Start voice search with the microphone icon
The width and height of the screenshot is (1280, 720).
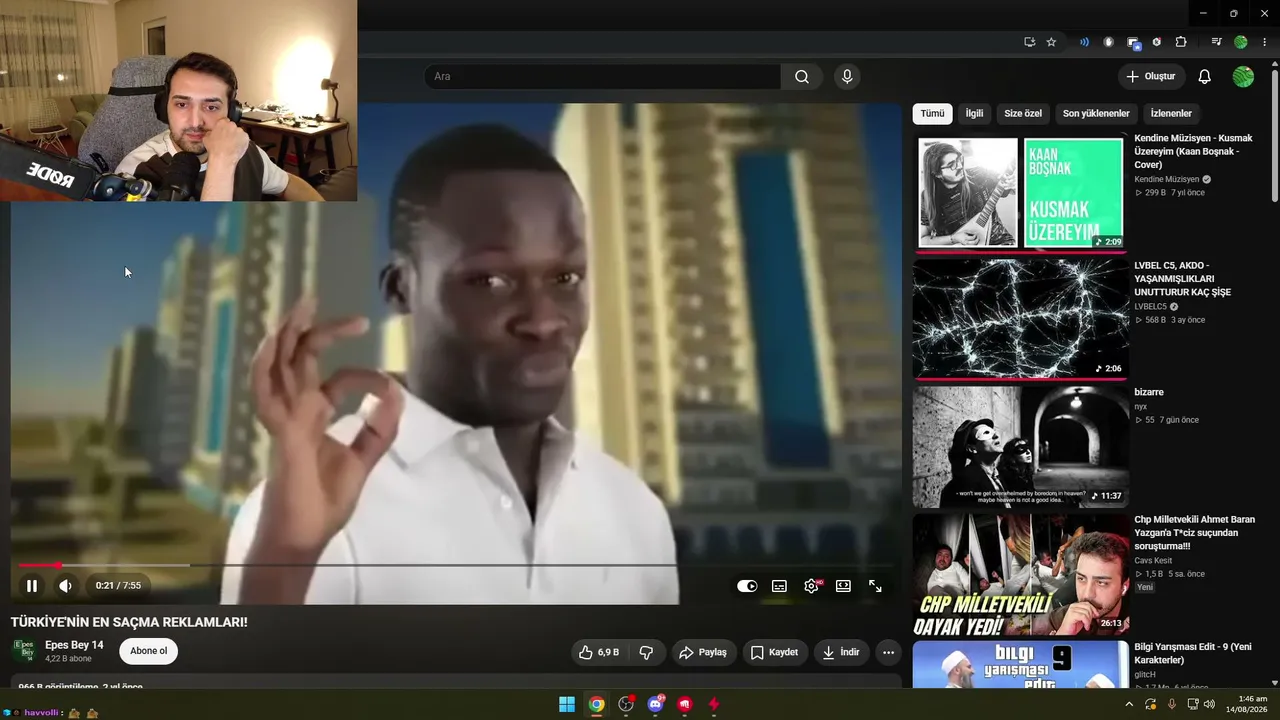pyautogui.click(x=847, y=77)
